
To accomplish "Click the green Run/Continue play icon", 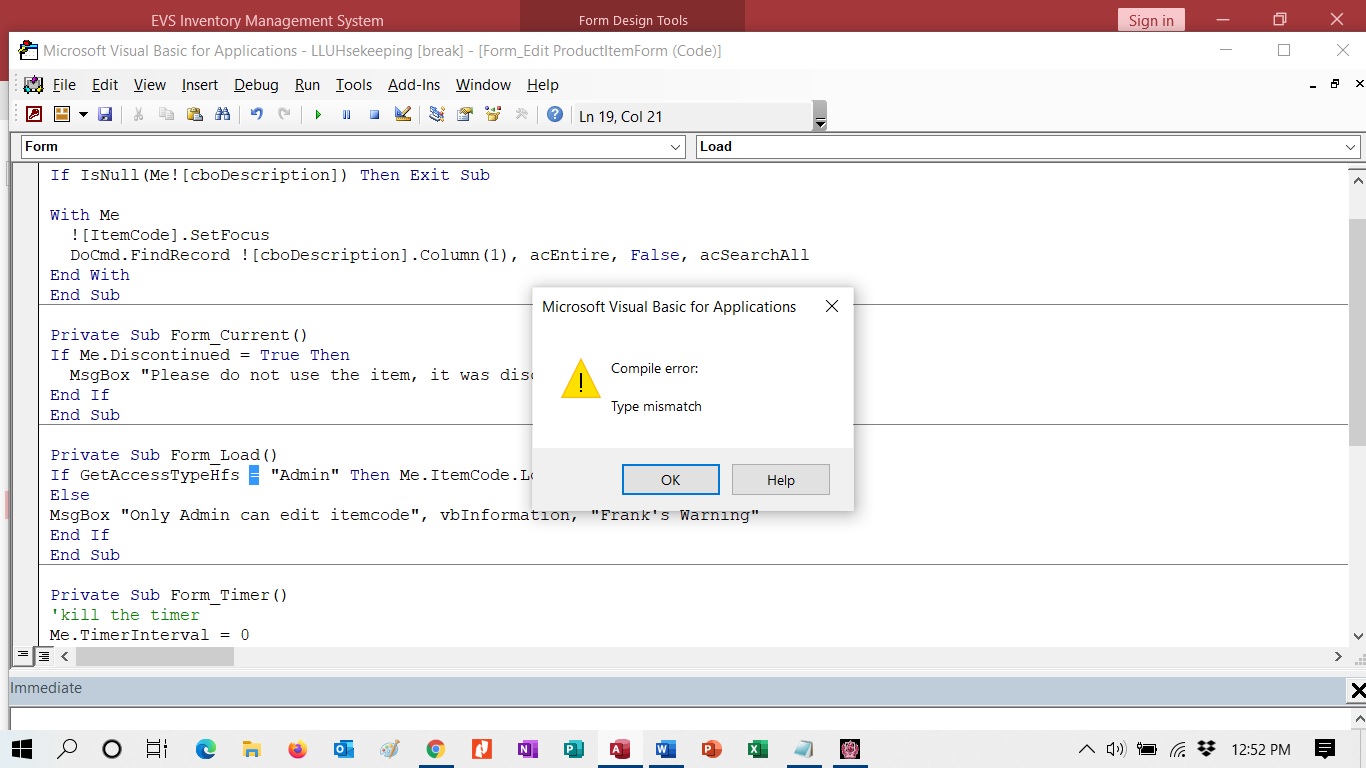I will pyautogui.click(x=318, y=115).
